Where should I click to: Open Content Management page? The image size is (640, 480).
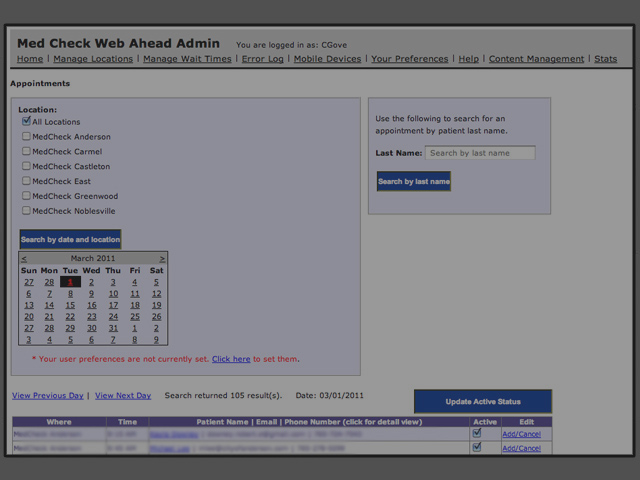click(536, 59)
